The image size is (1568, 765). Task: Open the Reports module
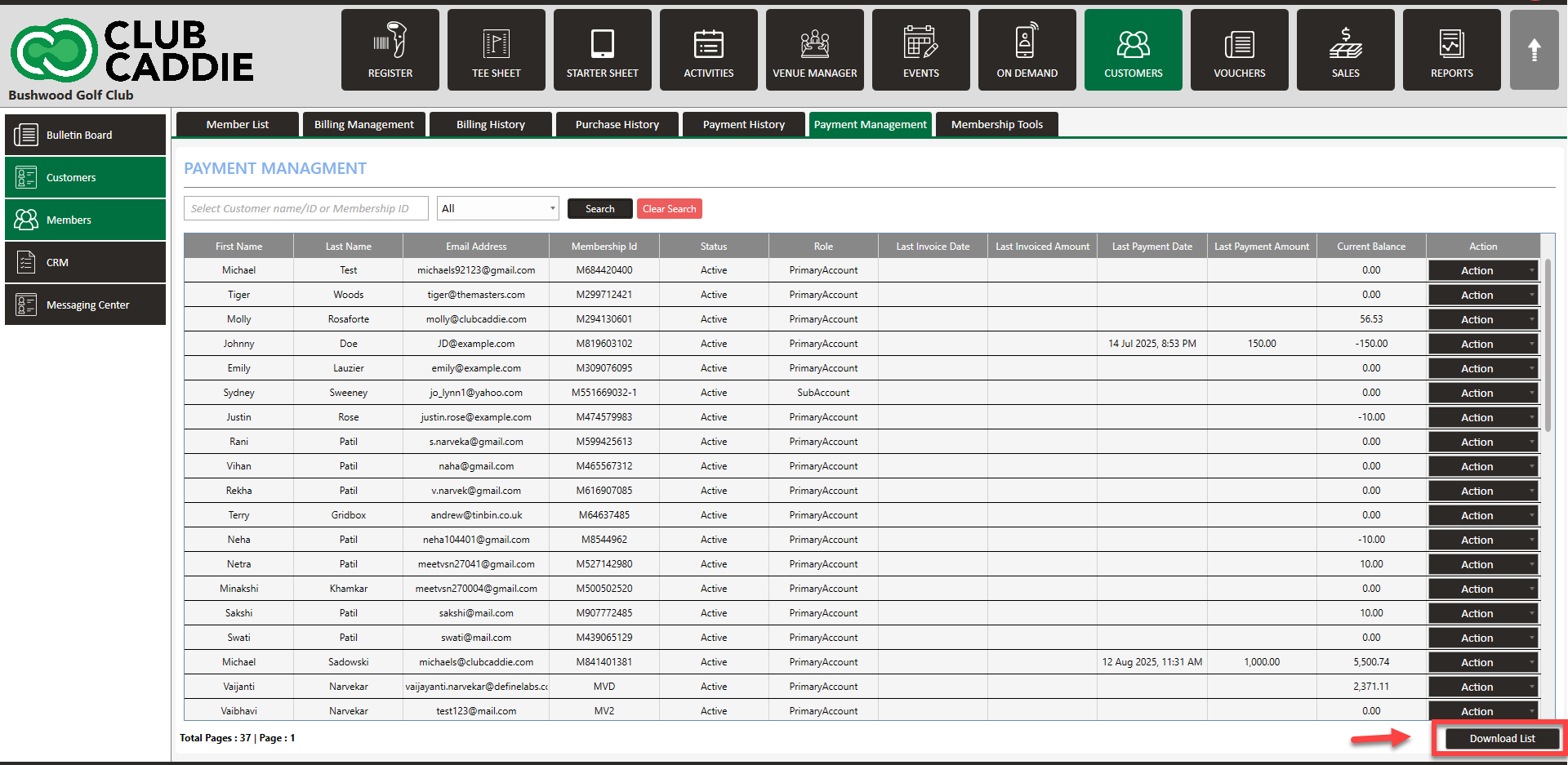point(1451,50)
